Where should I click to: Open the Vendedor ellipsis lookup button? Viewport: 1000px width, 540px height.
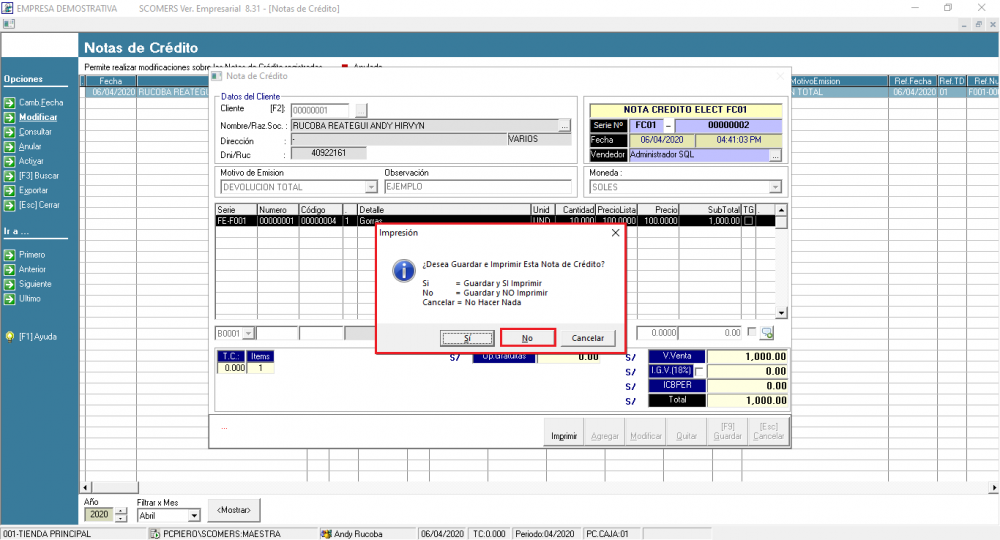(x=775, y=155)
